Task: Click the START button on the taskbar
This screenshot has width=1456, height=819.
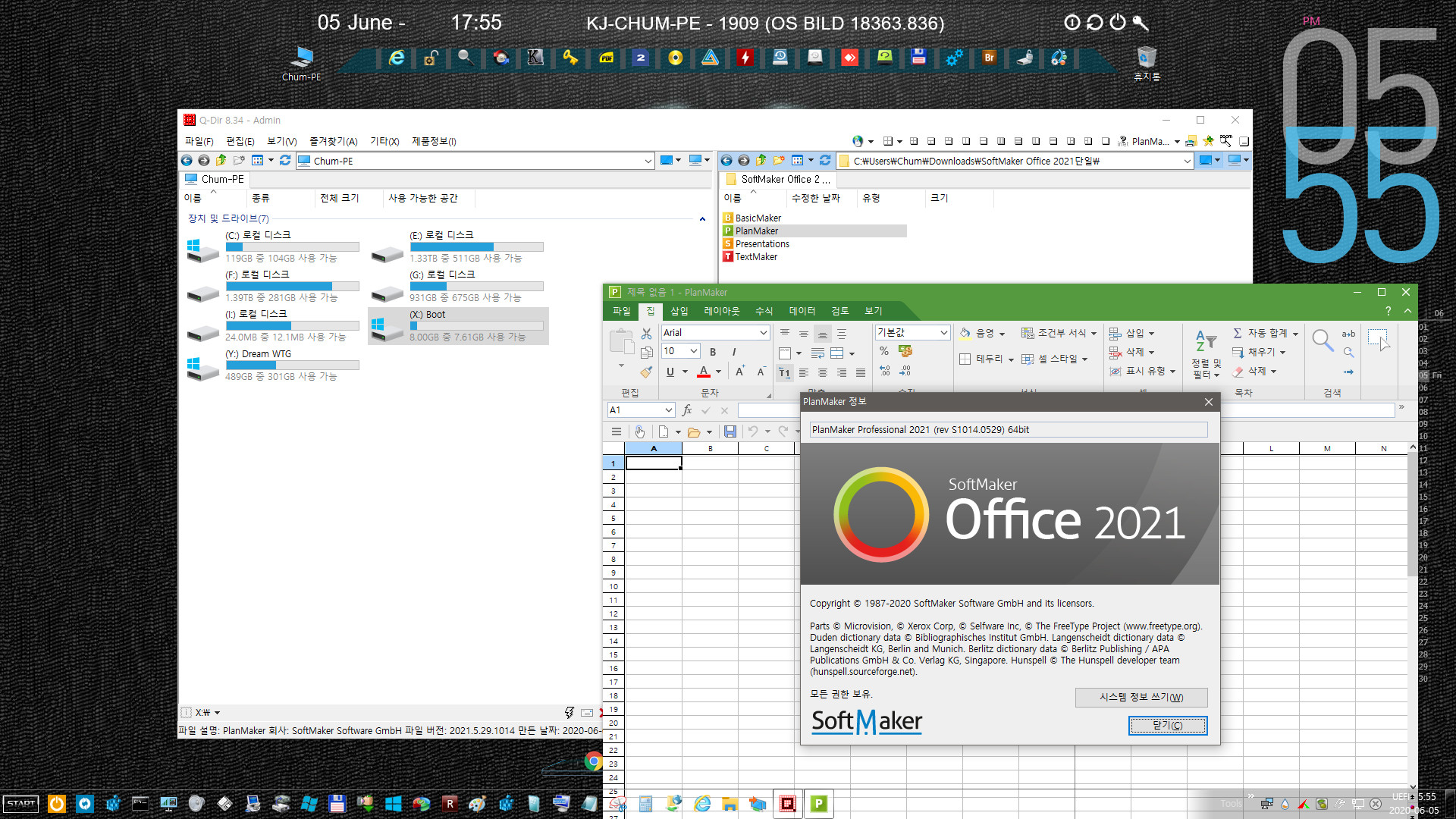Action: pyautogui.click(x=21, y=804)
